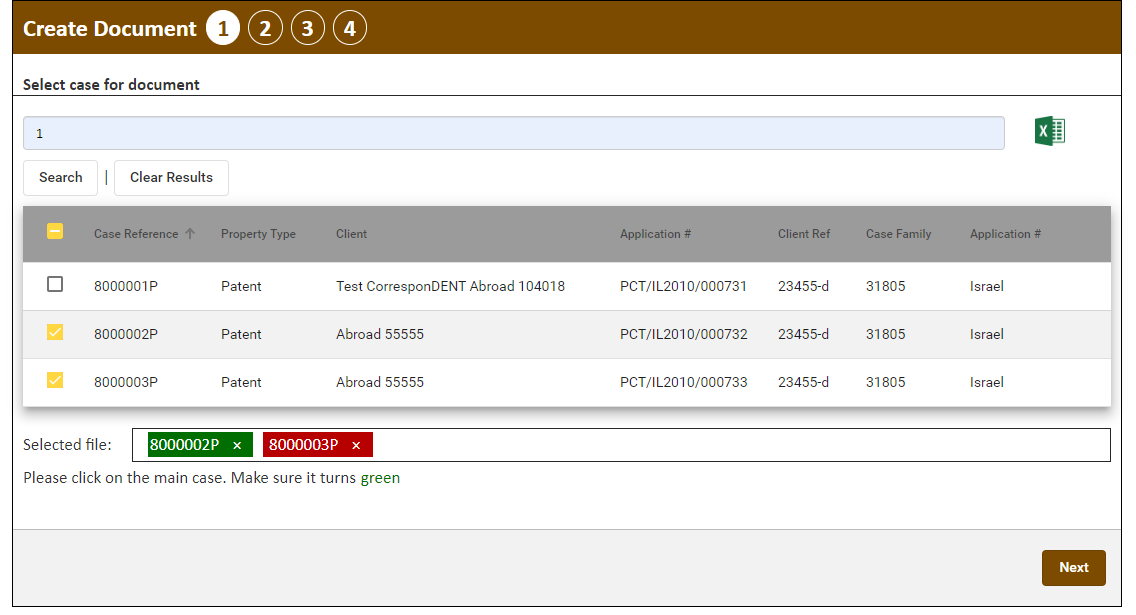
Task: Click Case Family 31805 in 8000001P row
Action: 885,286
